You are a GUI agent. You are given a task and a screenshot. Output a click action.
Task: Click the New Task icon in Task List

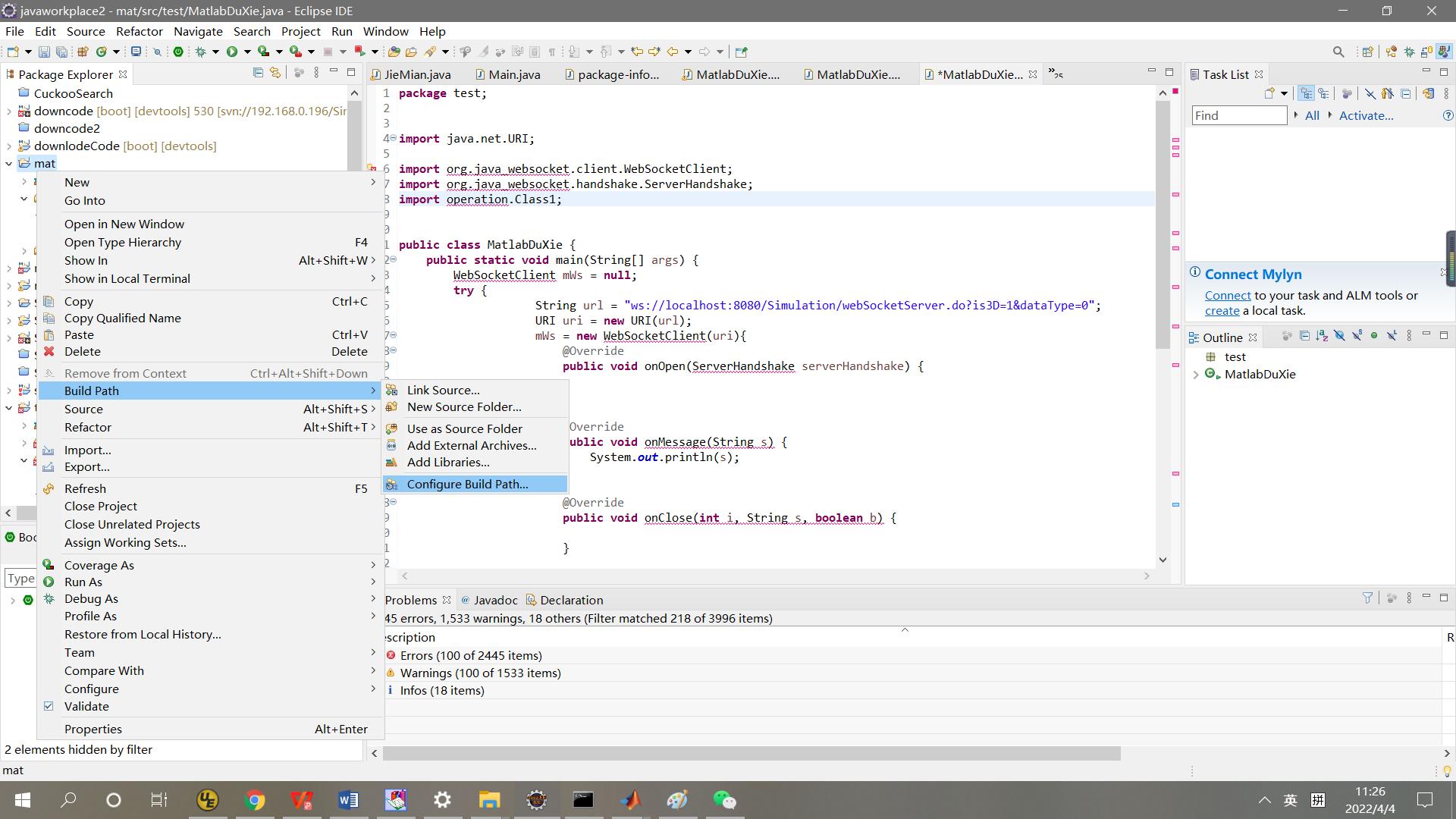pyautogui.click(x=1269, y=93)
